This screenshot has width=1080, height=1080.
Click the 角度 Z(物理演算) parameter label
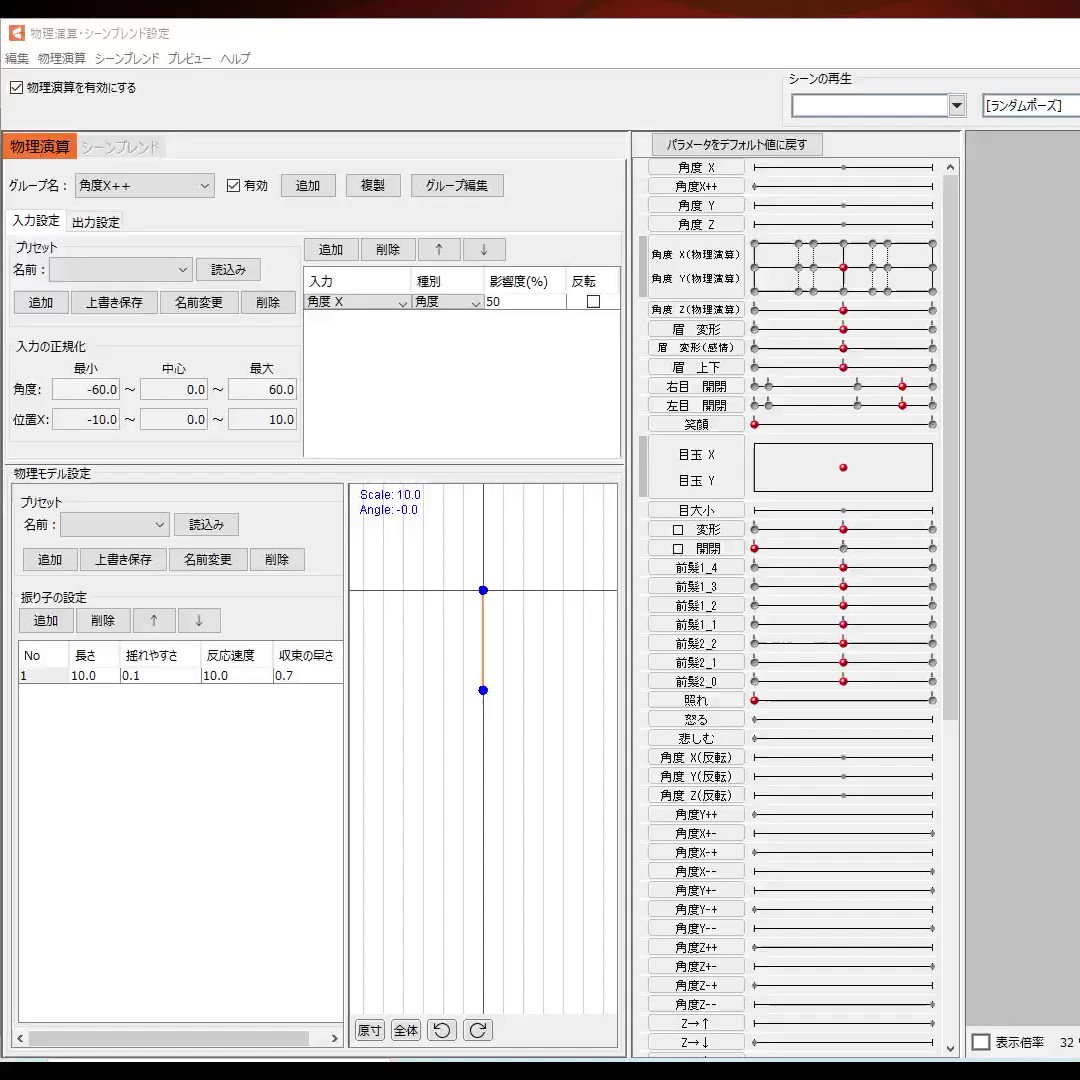(x=696, y=310)
